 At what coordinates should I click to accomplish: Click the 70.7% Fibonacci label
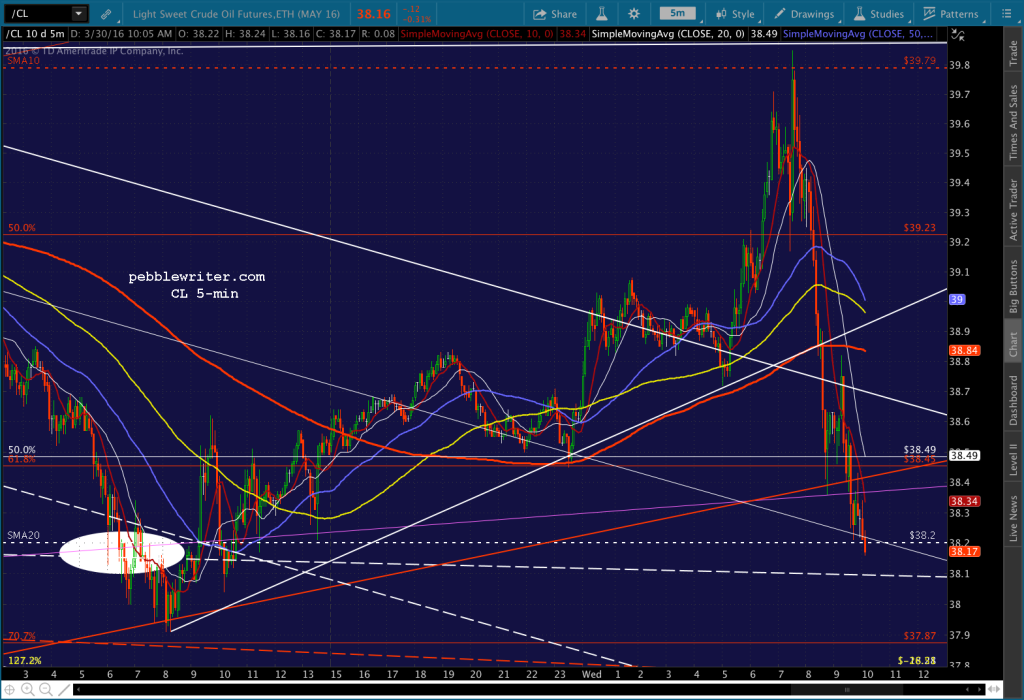point(22,636)
